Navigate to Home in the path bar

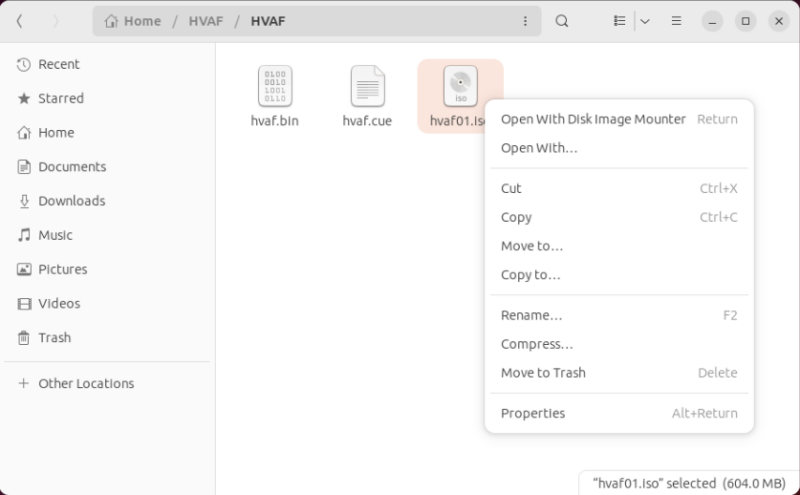[x=133, y=21]
